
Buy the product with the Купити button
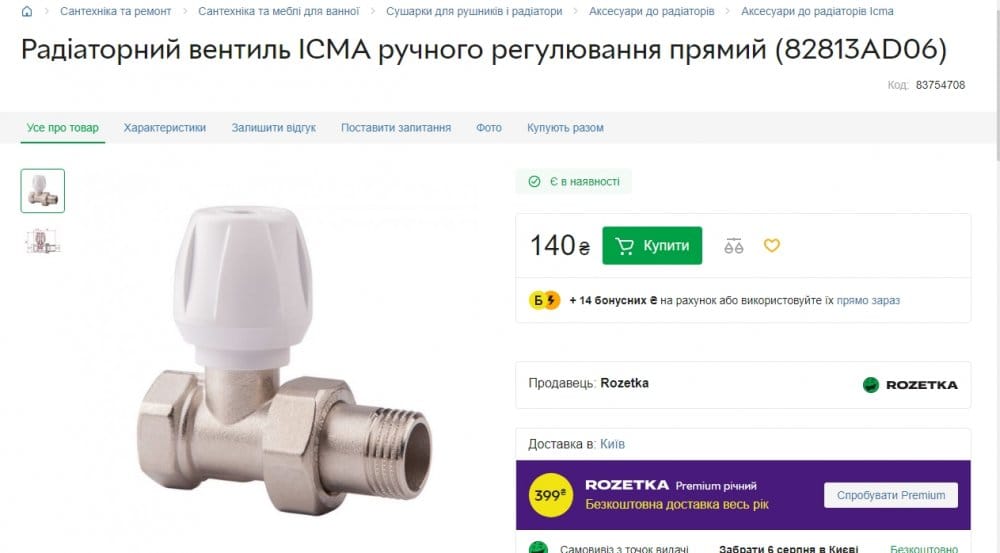tap(652, 246)
